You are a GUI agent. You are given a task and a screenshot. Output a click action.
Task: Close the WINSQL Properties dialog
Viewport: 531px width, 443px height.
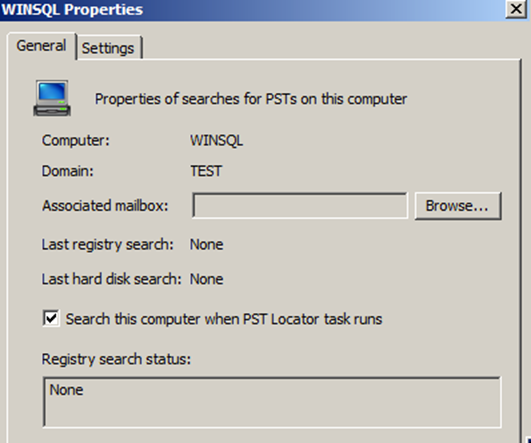point(516,9)
